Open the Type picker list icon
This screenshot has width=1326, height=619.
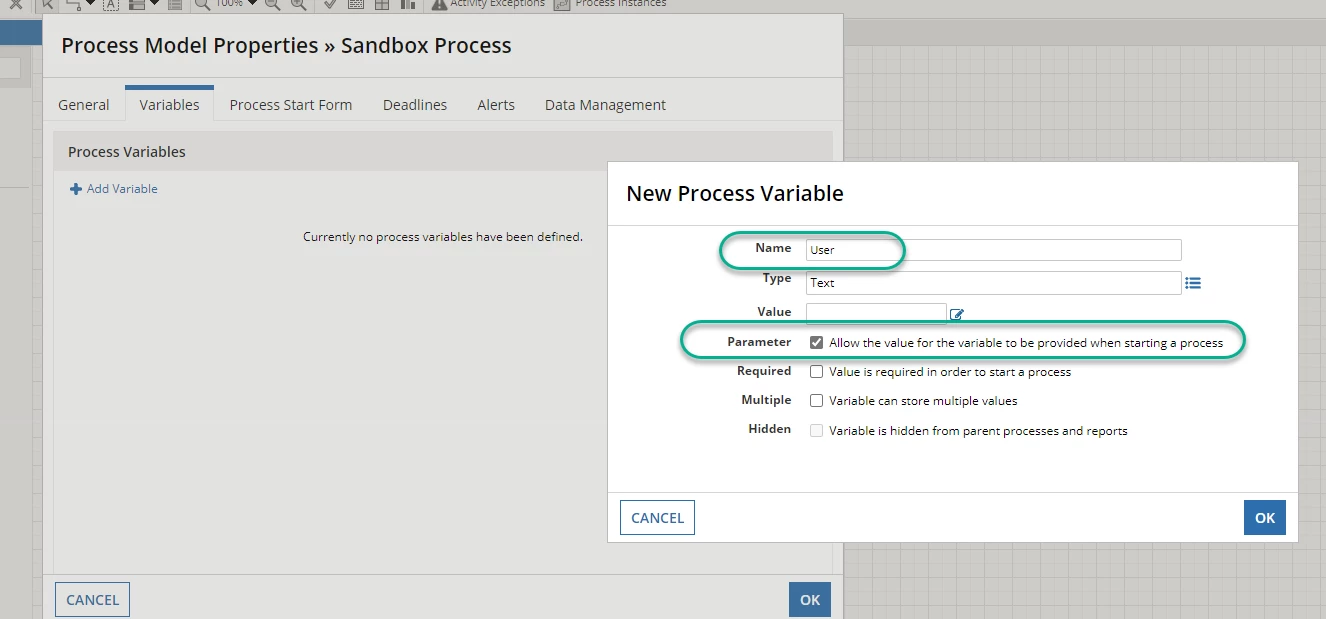(x=1192, y=283)
